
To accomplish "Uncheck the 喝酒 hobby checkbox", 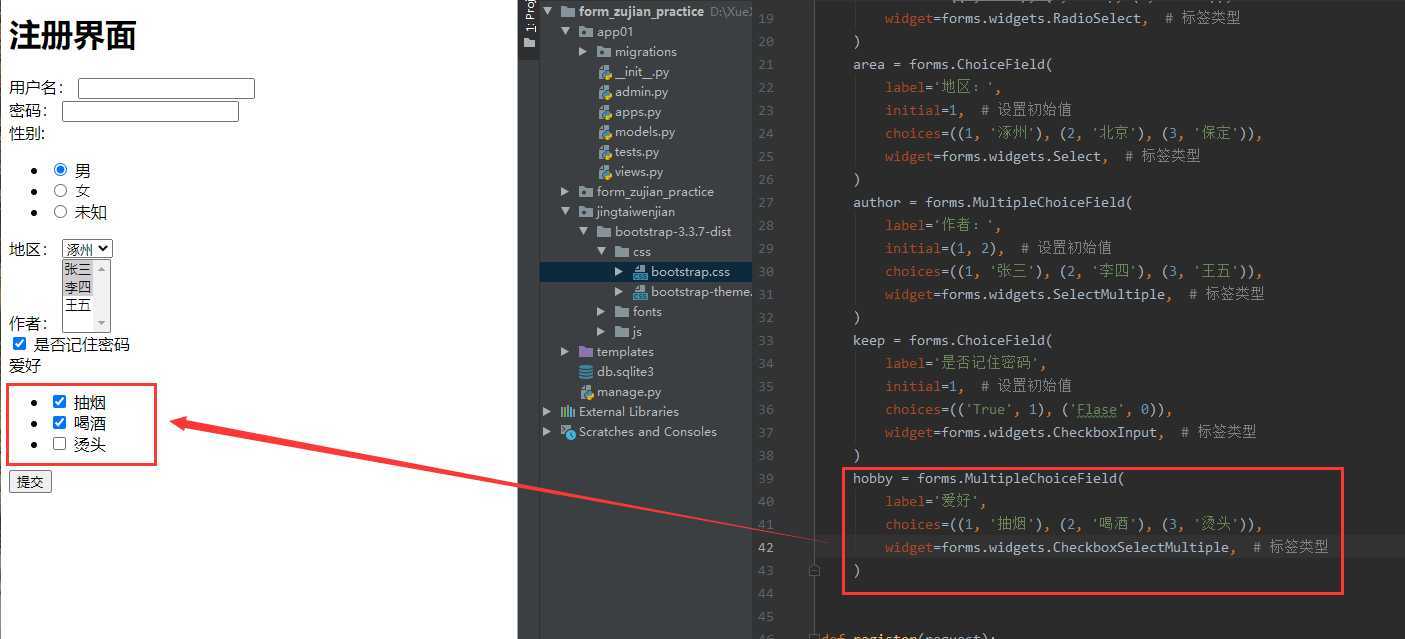I will click(59, 422).
